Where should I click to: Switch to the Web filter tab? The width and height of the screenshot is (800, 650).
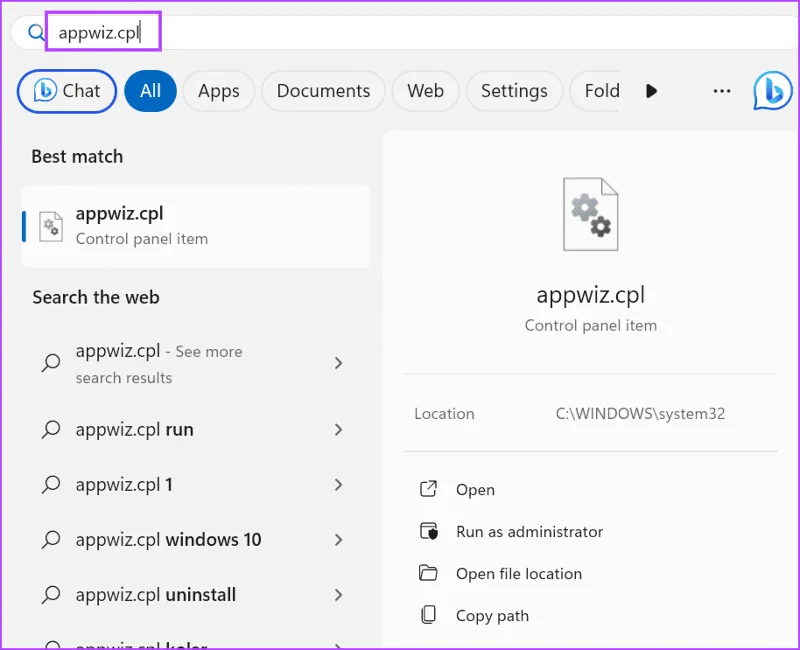click(426, 91)
